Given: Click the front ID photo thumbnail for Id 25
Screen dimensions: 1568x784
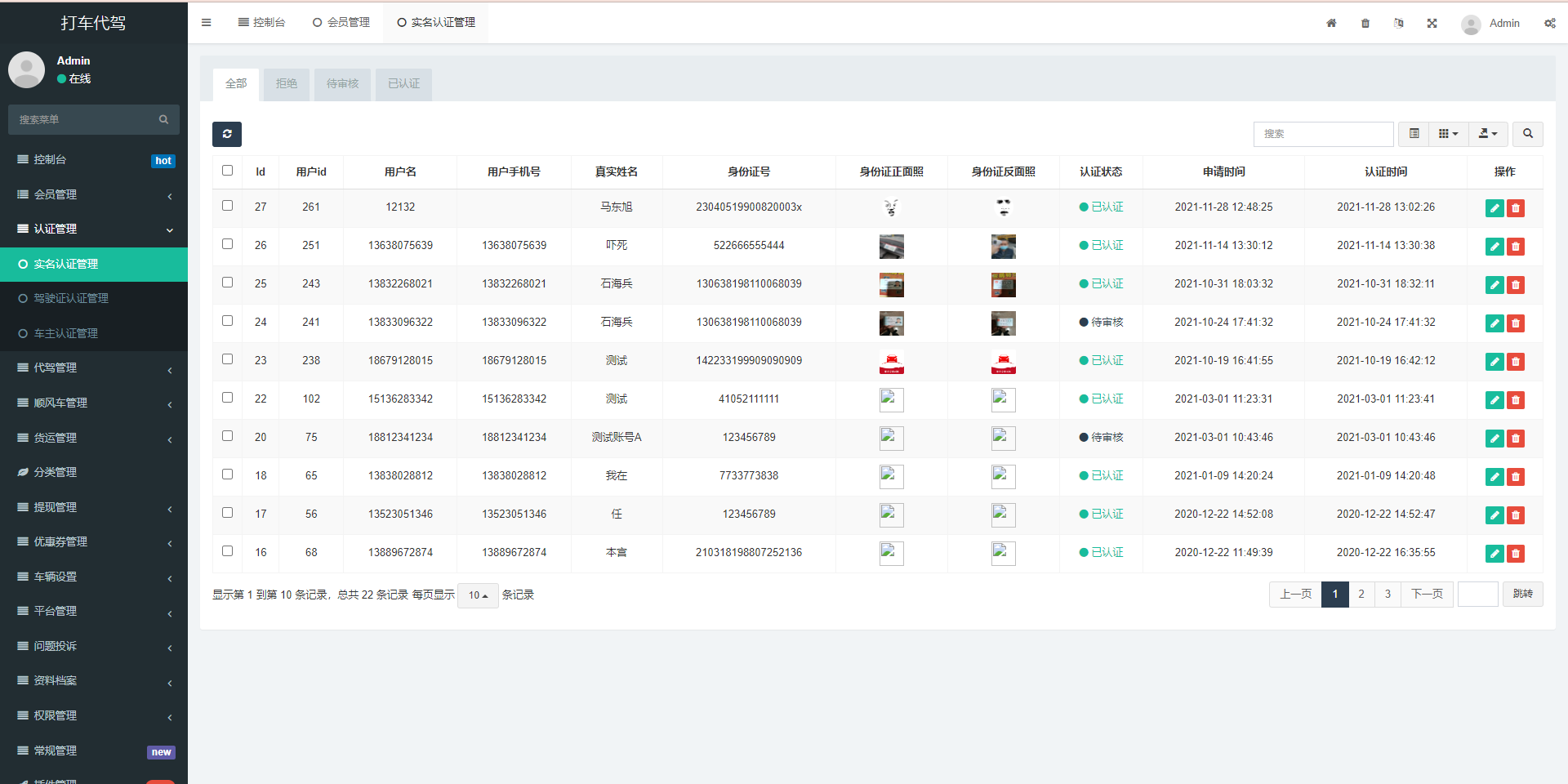Looking at the screenshot, I should [891, 285].
